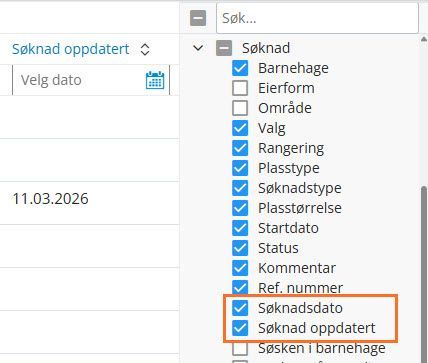The width and height of the screenshot is (428, 363).
Task: Enable the Område column checkbox
Action: point(240,108)
